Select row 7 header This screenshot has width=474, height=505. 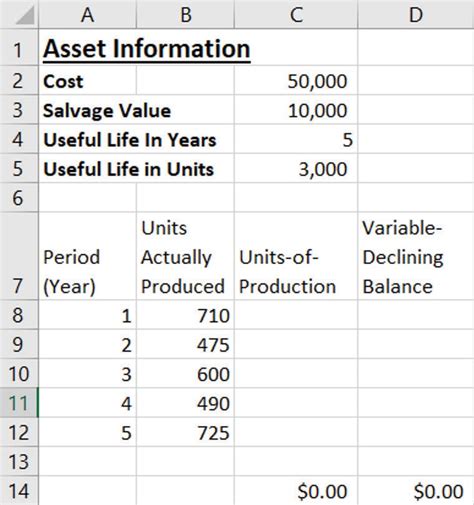tap(19, 256)
